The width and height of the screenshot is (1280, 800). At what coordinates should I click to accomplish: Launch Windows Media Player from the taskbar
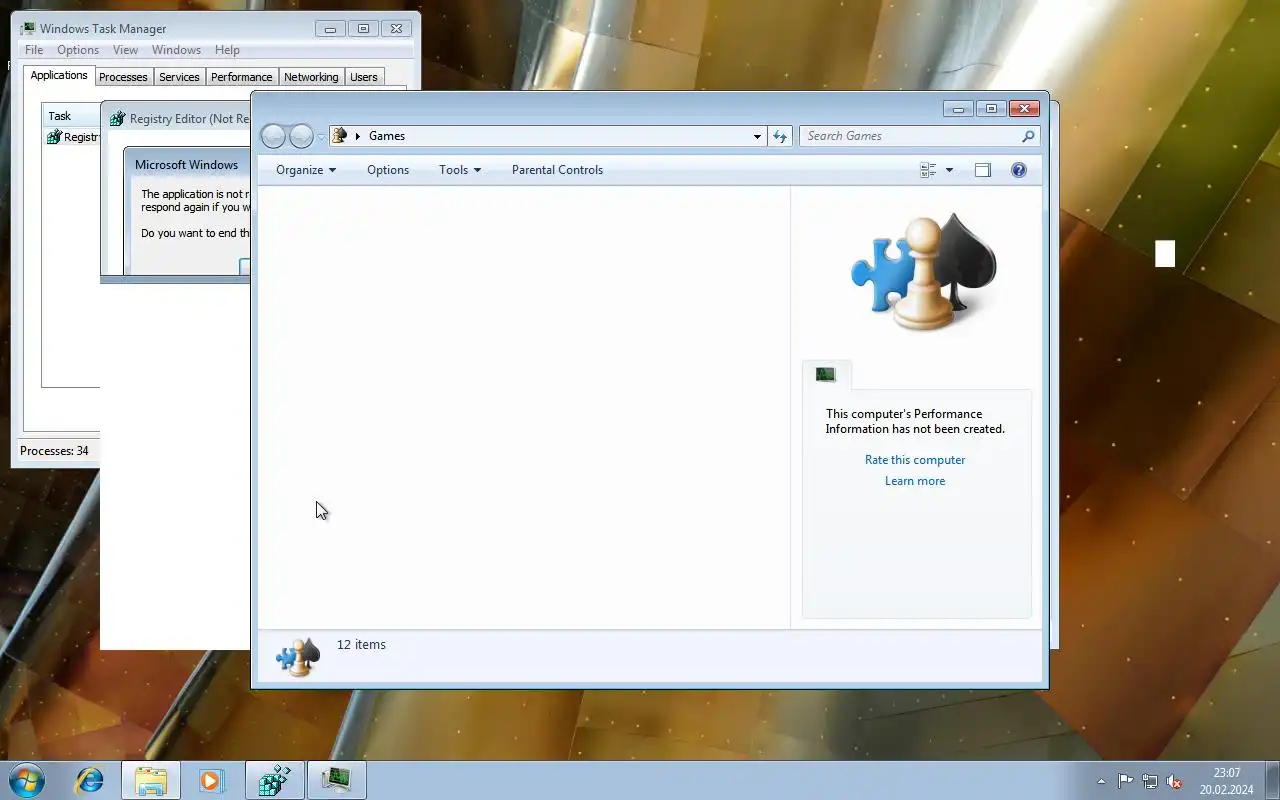tap(211, 780)
